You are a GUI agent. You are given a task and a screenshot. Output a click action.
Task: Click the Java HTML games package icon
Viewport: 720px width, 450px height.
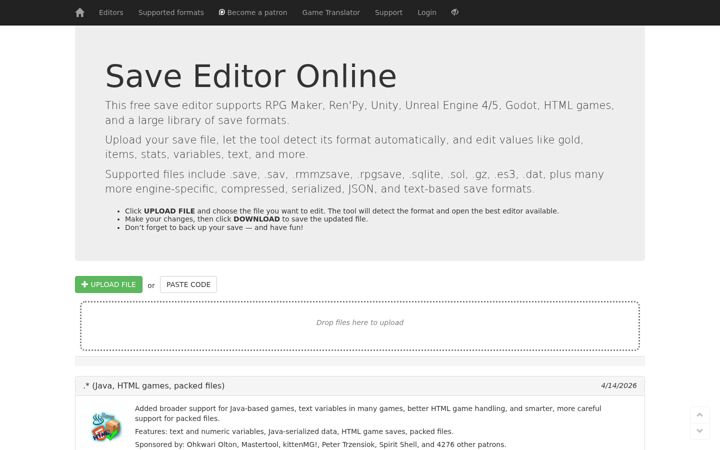107,427
